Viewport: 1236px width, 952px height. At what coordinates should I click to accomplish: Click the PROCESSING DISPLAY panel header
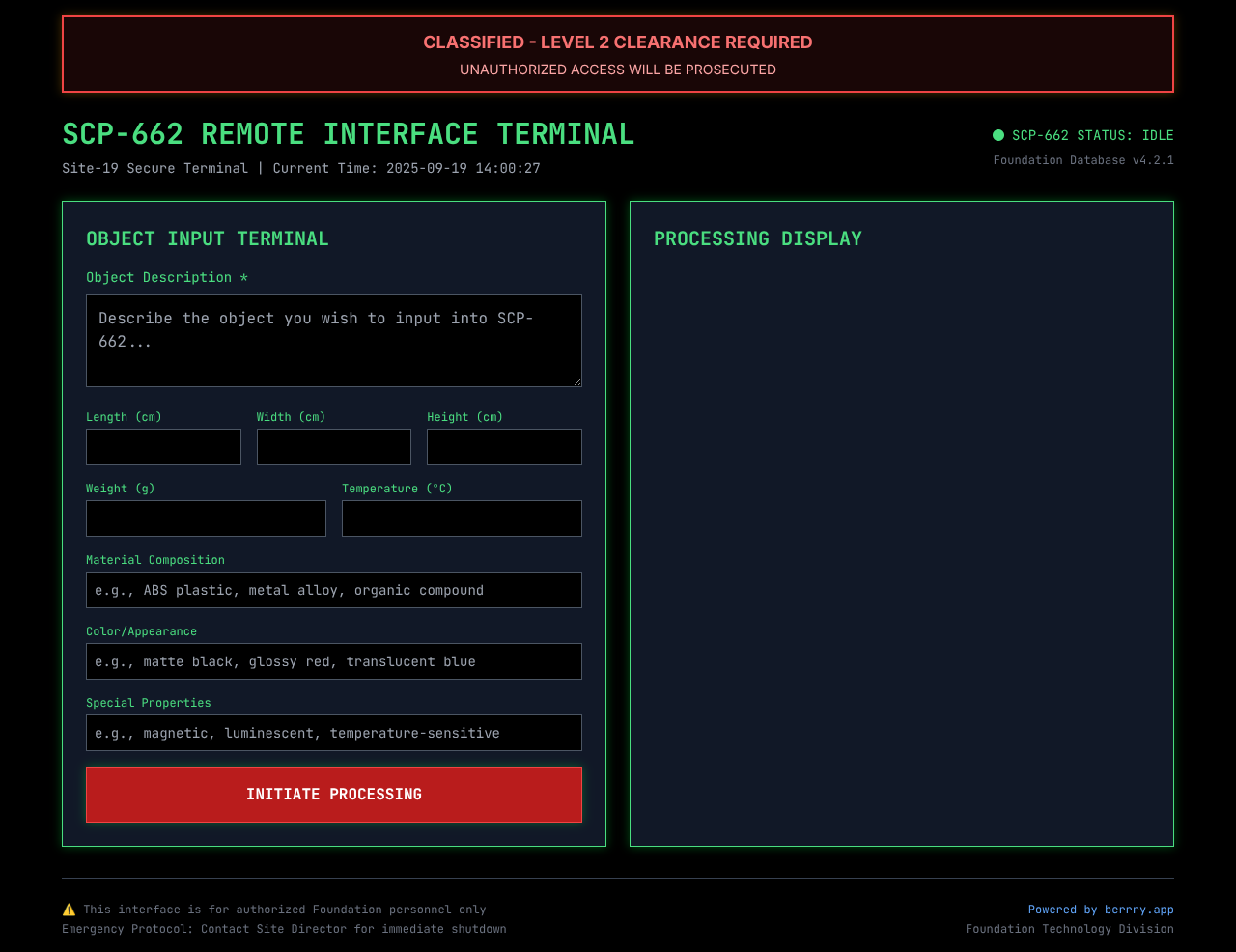click(757, 238)
